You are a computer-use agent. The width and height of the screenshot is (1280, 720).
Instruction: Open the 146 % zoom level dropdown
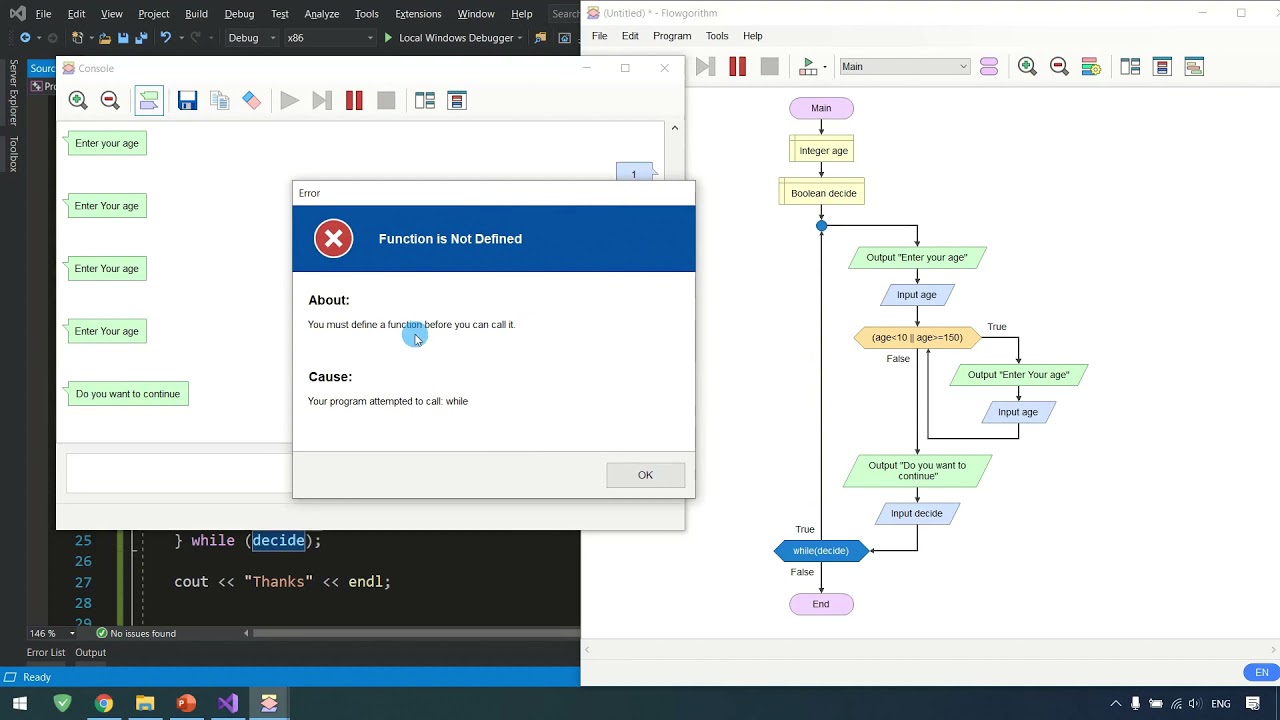(x=72, y=633)
